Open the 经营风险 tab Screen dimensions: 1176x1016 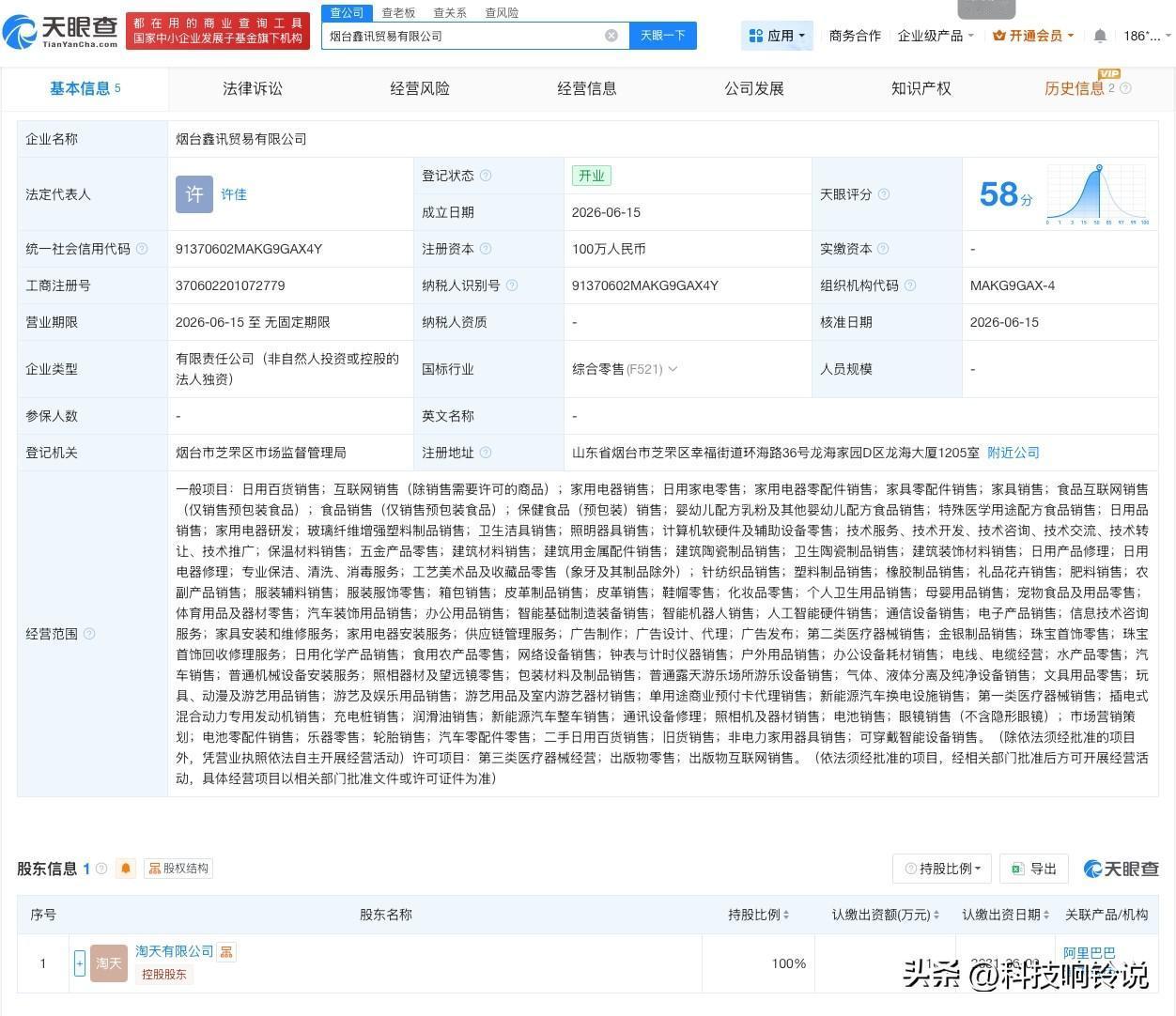420,88
